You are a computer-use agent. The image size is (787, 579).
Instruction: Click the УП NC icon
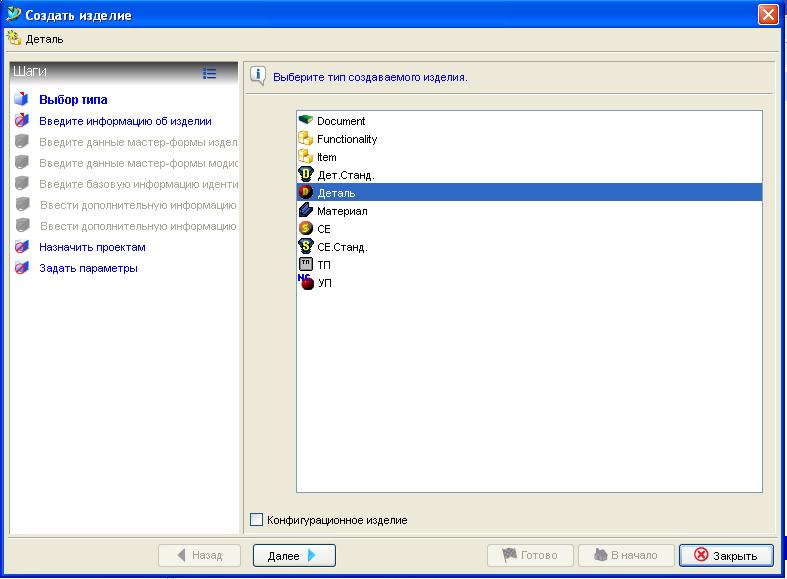click(x=306, y=282)
